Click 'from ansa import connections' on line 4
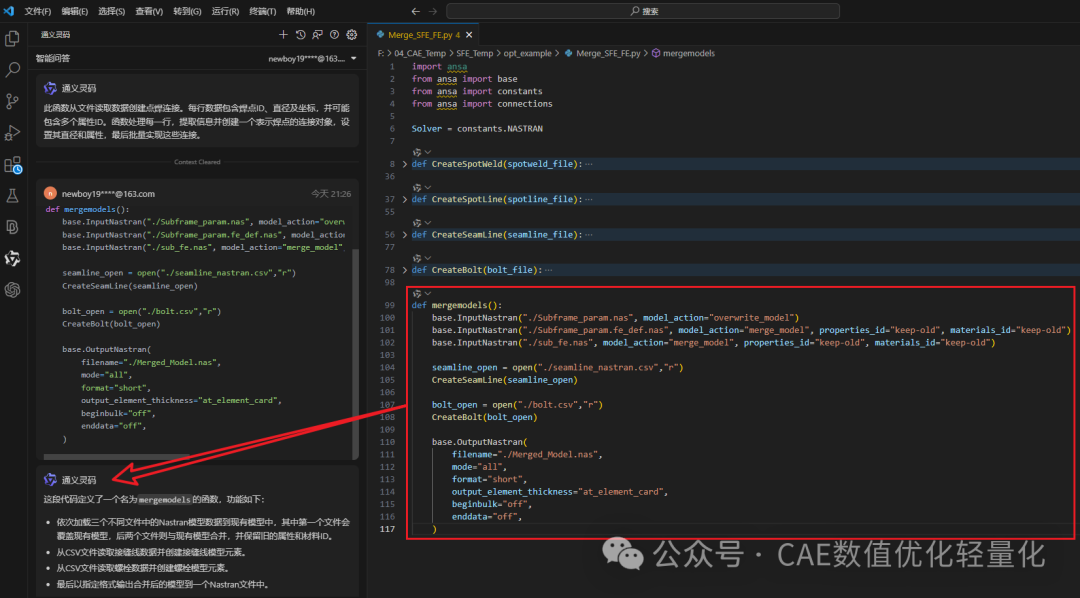This screenshot has height=598, width=1080. click(x=482, y=104)
